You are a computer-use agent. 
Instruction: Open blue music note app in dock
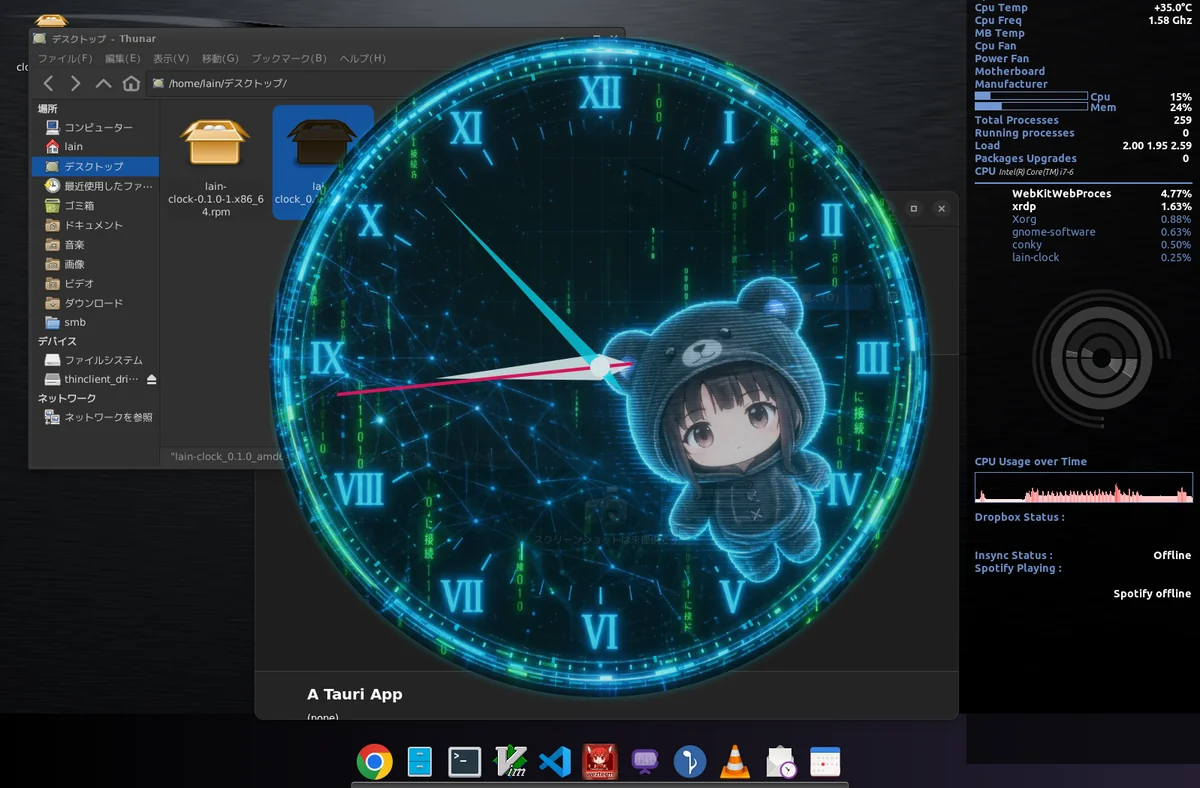coord(690,762)
